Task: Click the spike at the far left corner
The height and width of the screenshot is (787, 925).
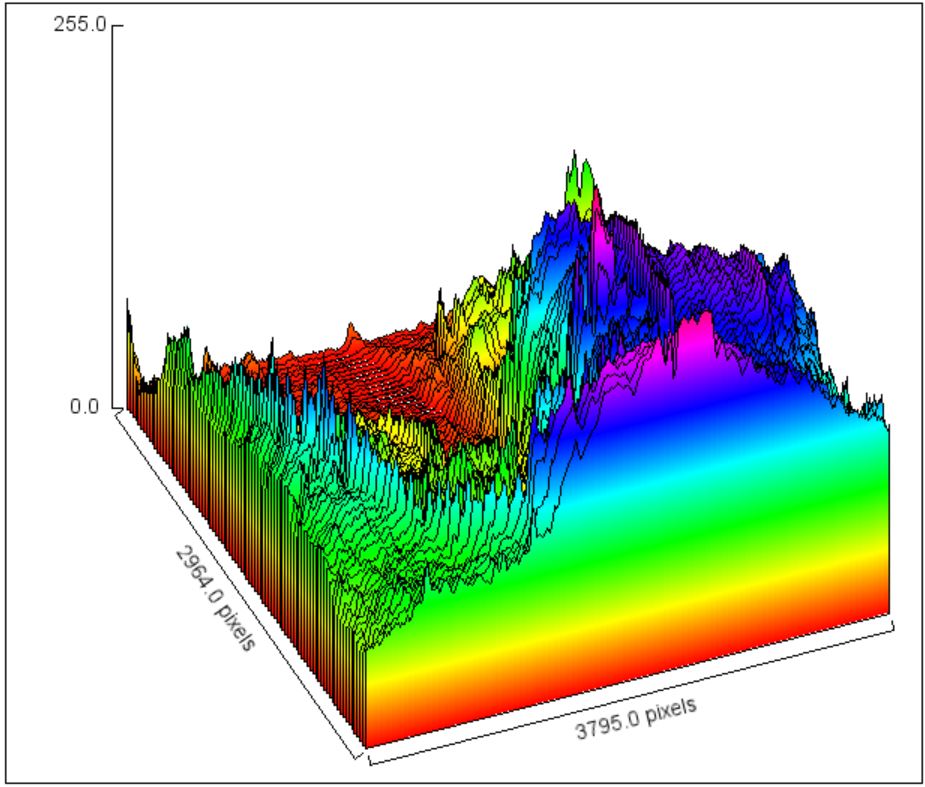Action: (x=128, y=312)
